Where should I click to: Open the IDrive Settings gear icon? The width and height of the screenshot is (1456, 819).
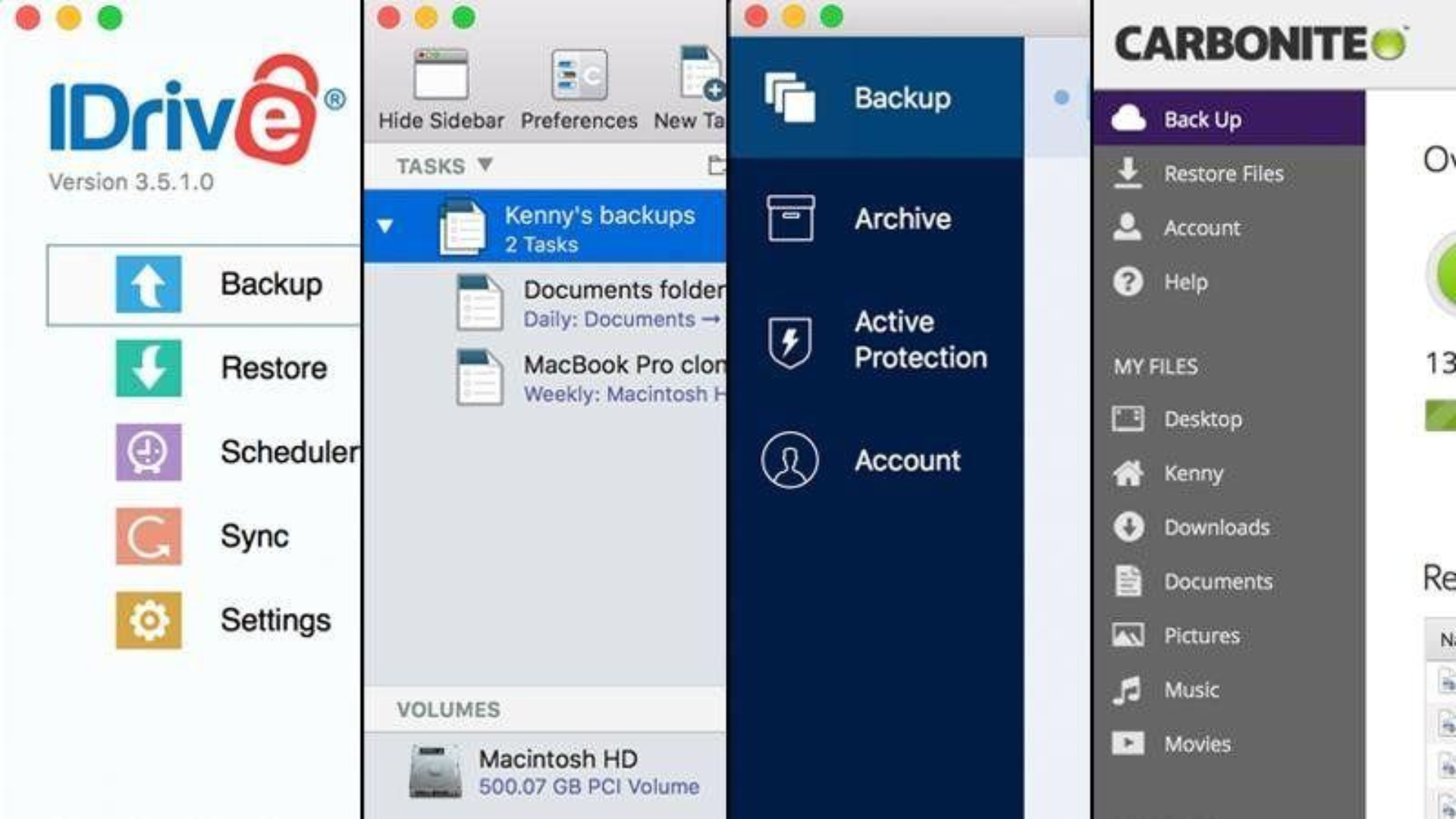coord(149,620)
